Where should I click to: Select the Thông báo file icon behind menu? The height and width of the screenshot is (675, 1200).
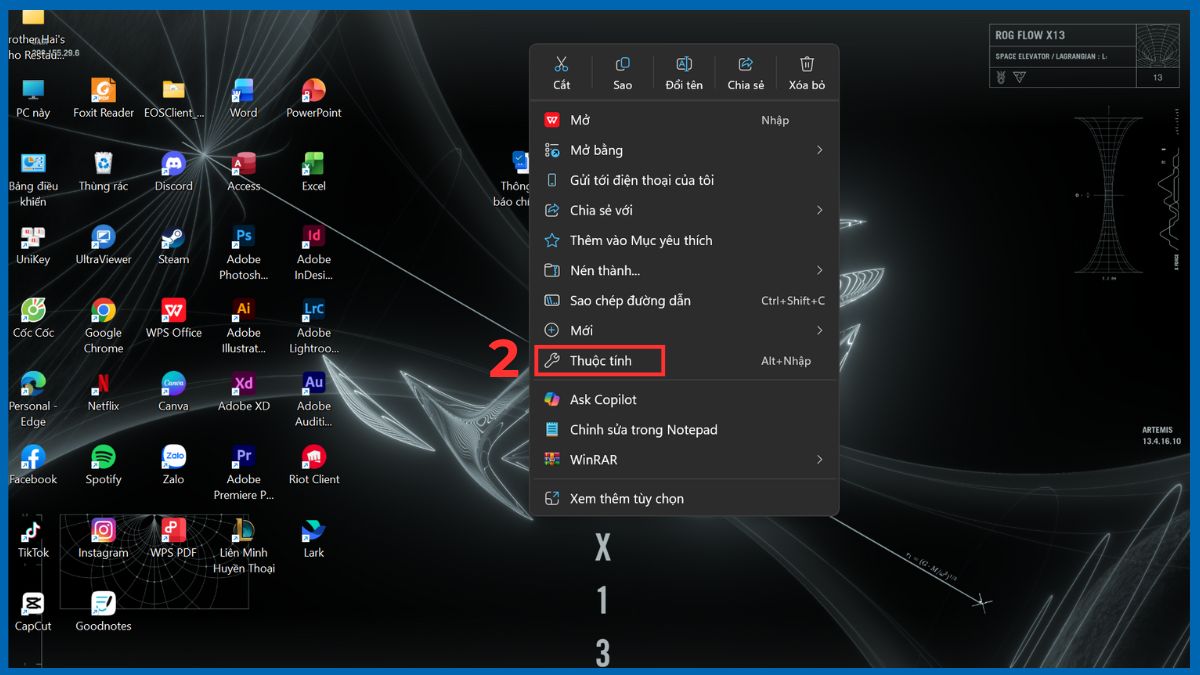point(514,179)
